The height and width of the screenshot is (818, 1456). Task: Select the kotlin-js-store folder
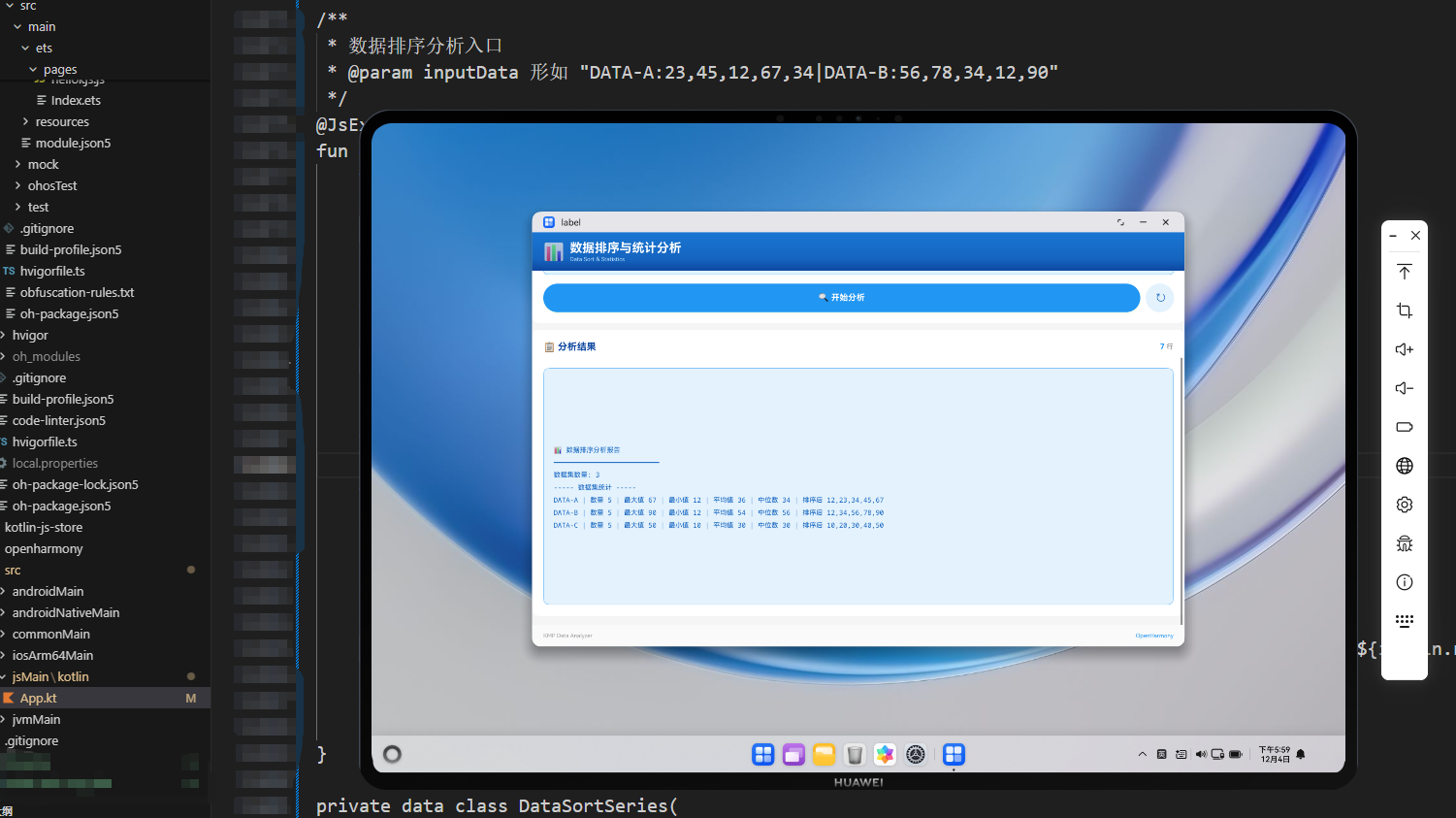pyautogui.click(x=44, y=527)
